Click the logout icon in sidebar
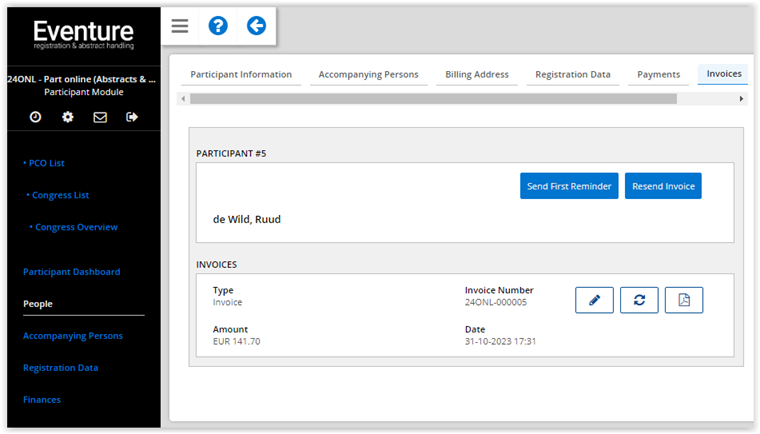This screenshot has width=760, height=434. [x=132, y=117]
